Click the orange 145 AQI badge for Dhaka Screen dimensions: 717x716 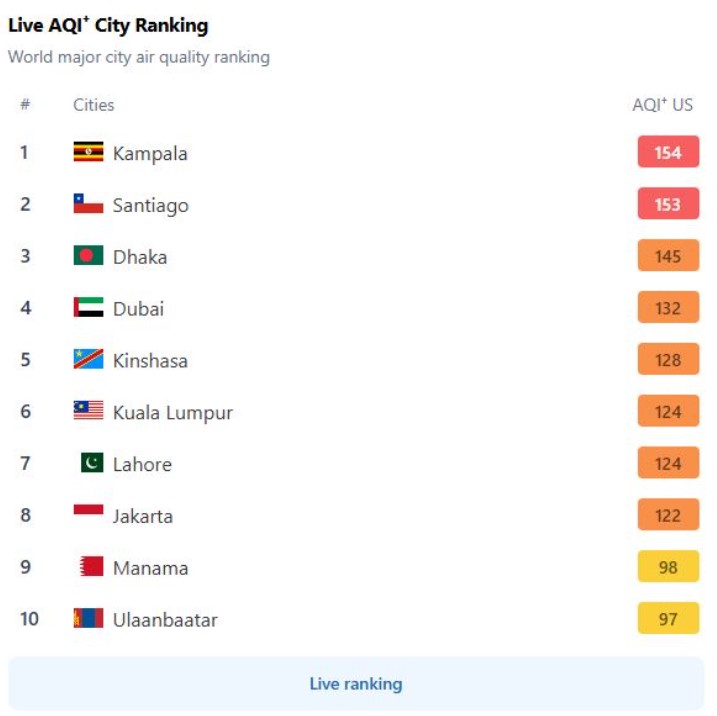tap(668, 256)
